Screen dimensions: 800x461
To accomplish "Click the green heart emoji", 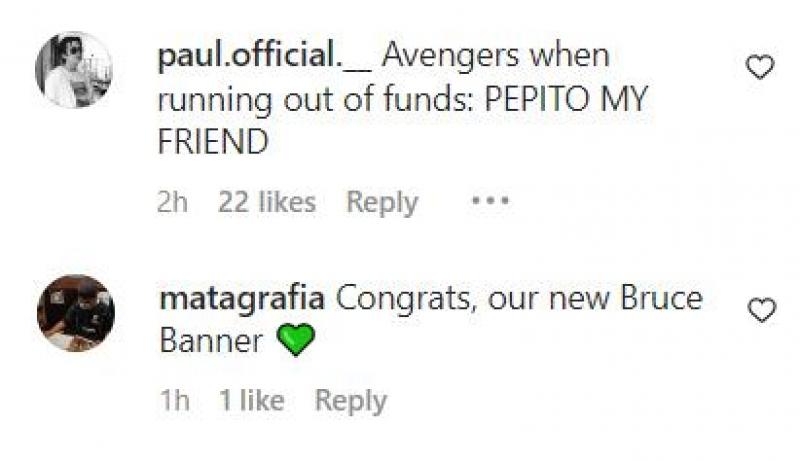I will coord(295,343).
